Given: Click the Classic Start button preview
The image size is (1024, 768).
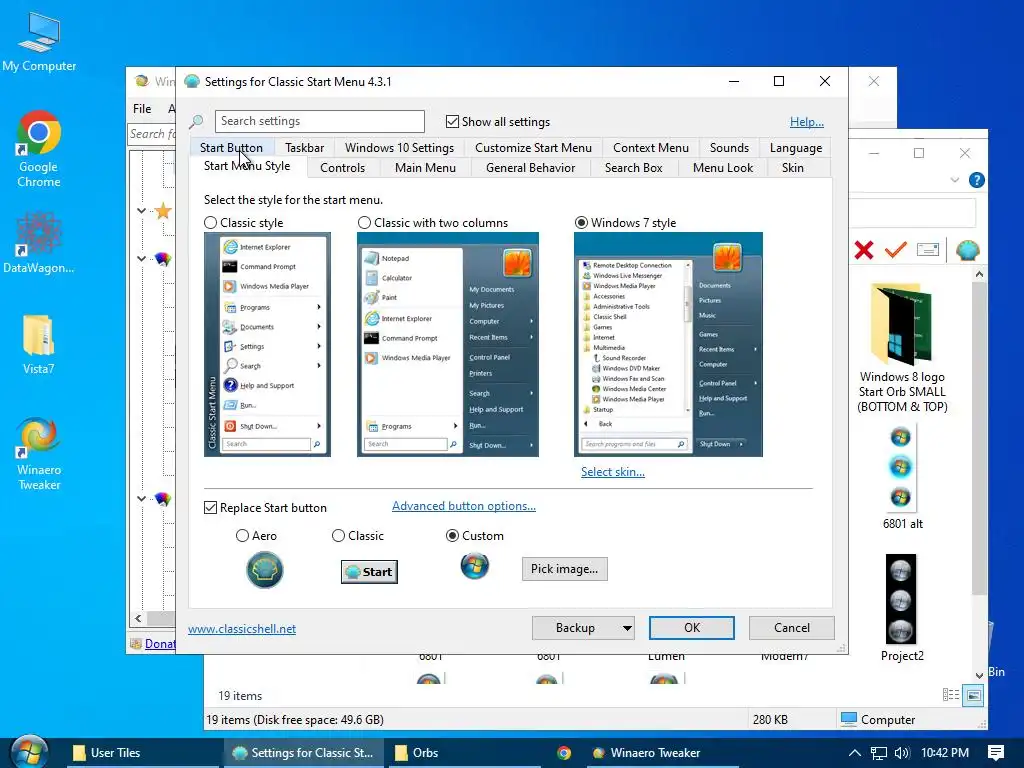Looking at the screenshot, I should click(x=369, y=571).
